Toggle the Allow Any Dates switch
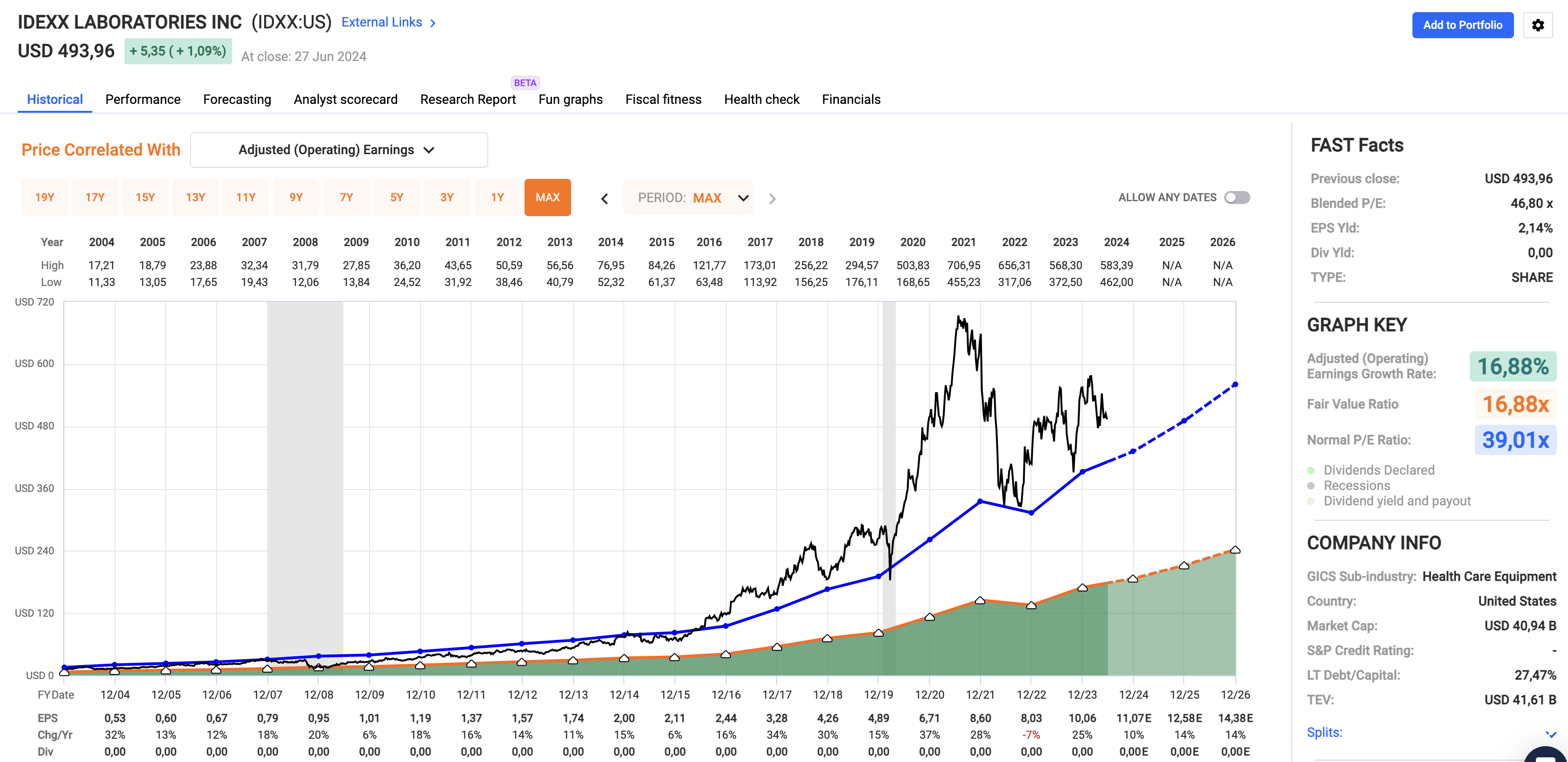This screenshot has height=762, width=1568. (x=1237, y=197)
